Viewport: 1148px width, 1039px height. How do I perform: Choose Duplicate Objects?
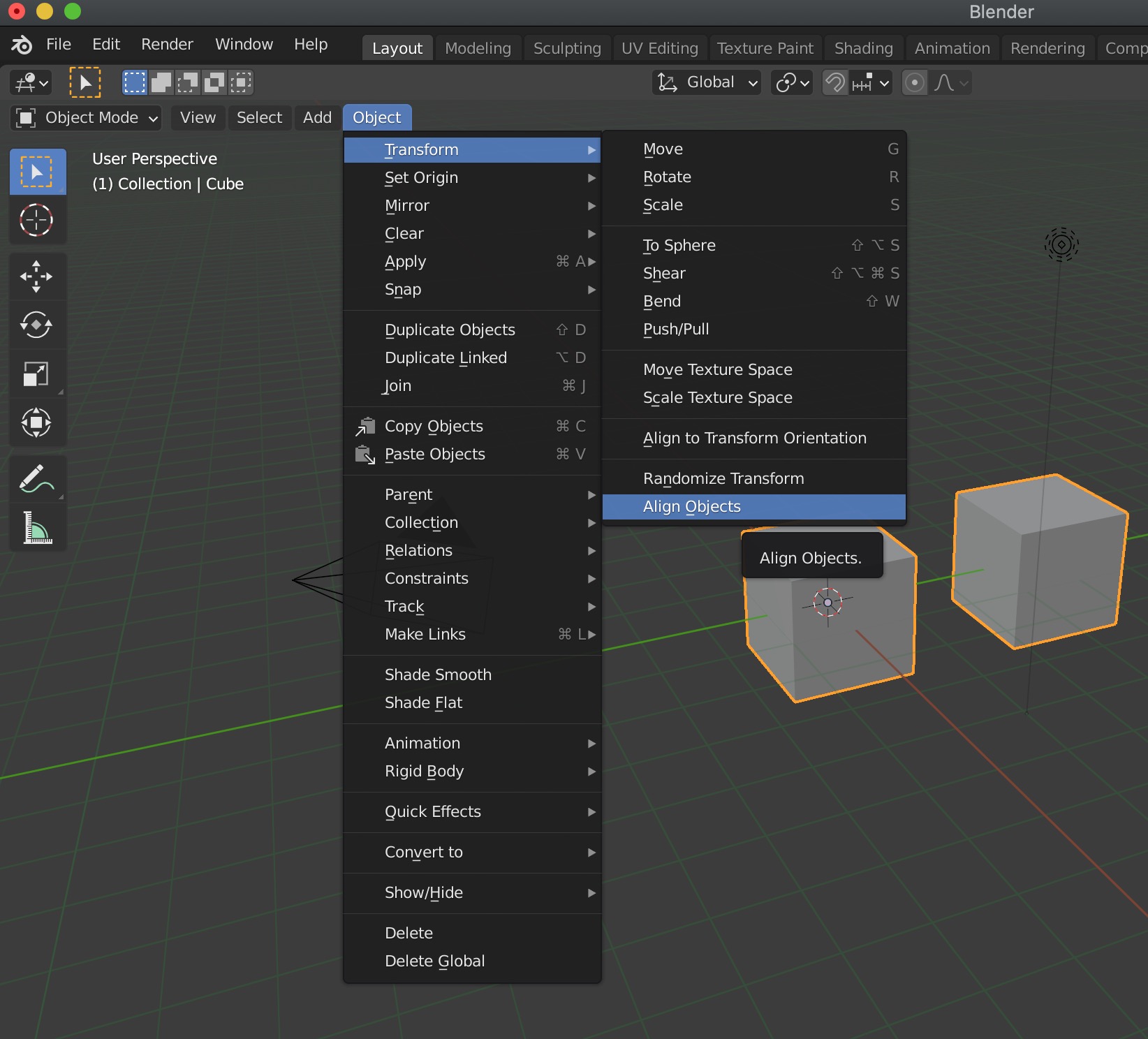tap(473, 330)
